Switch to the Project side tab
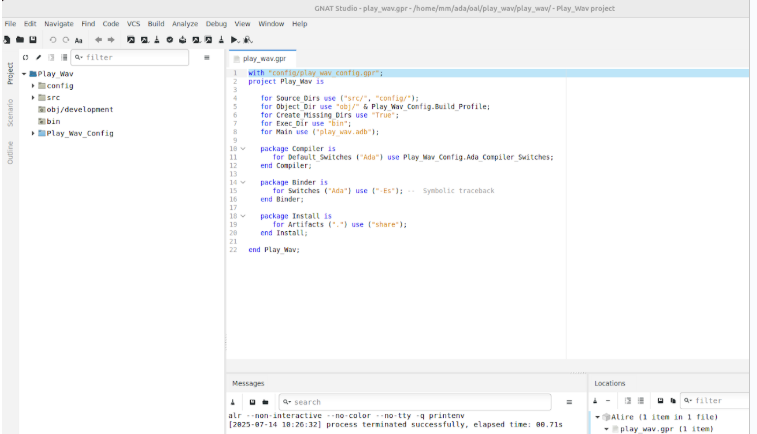 pyautogui.click(x=10, y=73)
